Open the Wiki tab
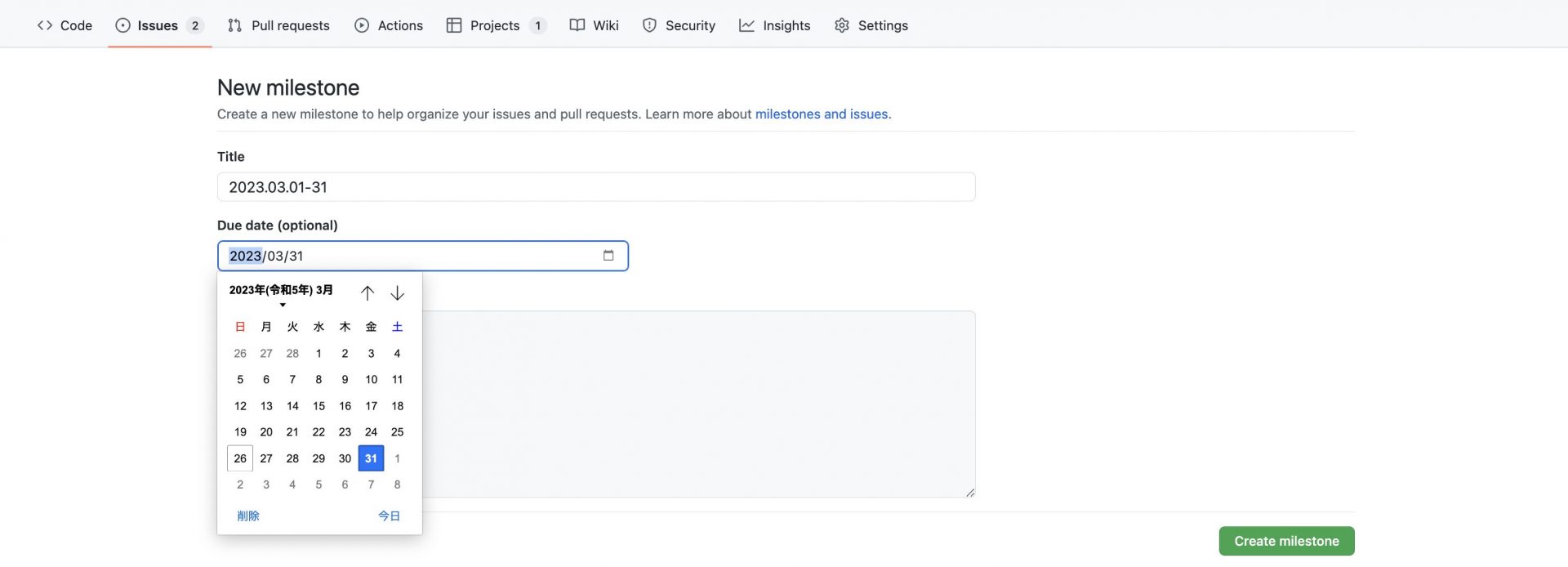The width and height of the screenshot is (1568, 567). 594,25
